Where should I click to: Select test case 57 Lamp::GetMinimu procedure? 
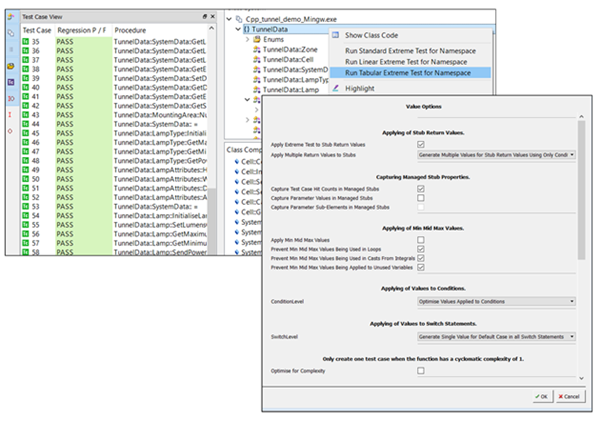tap(160, 243)
